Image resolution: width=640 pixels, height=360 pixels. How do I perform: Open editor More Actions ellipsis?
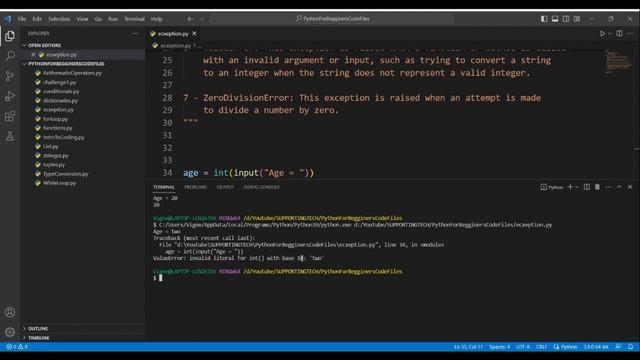point(631,33)
